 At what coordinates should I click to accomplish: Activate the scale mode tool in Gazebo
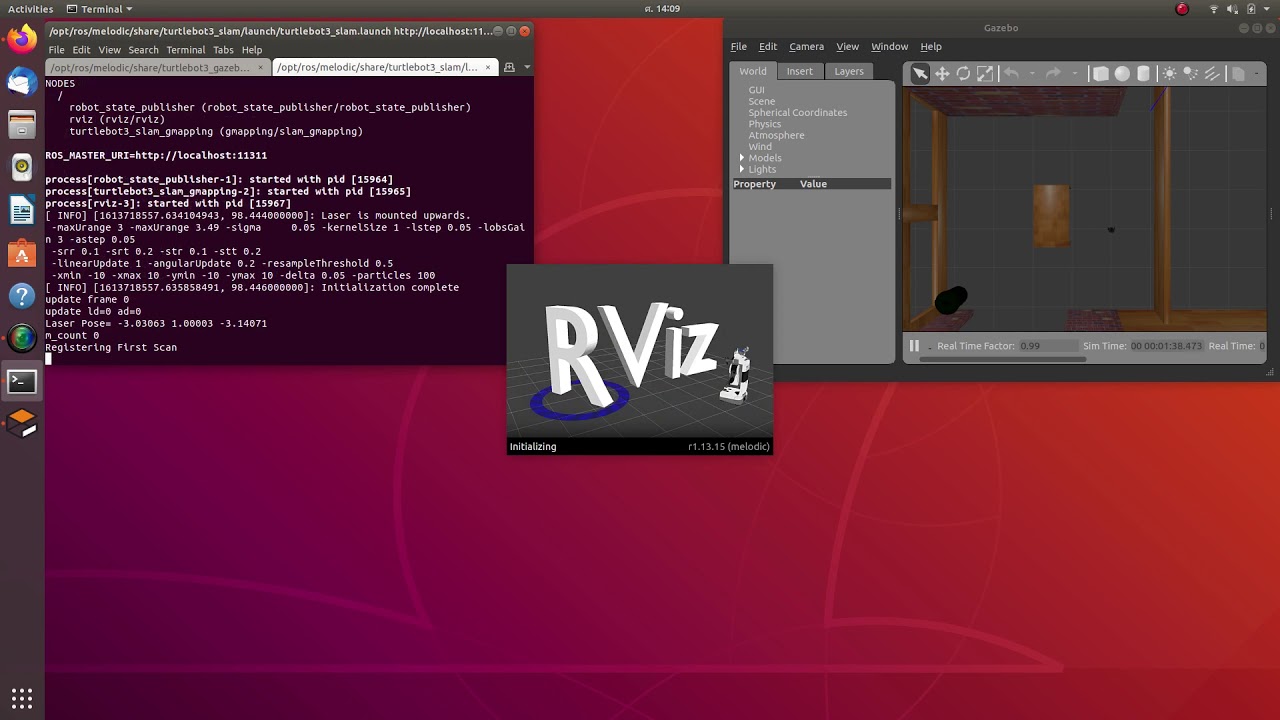pyautogui.click(x=985, y=73)
